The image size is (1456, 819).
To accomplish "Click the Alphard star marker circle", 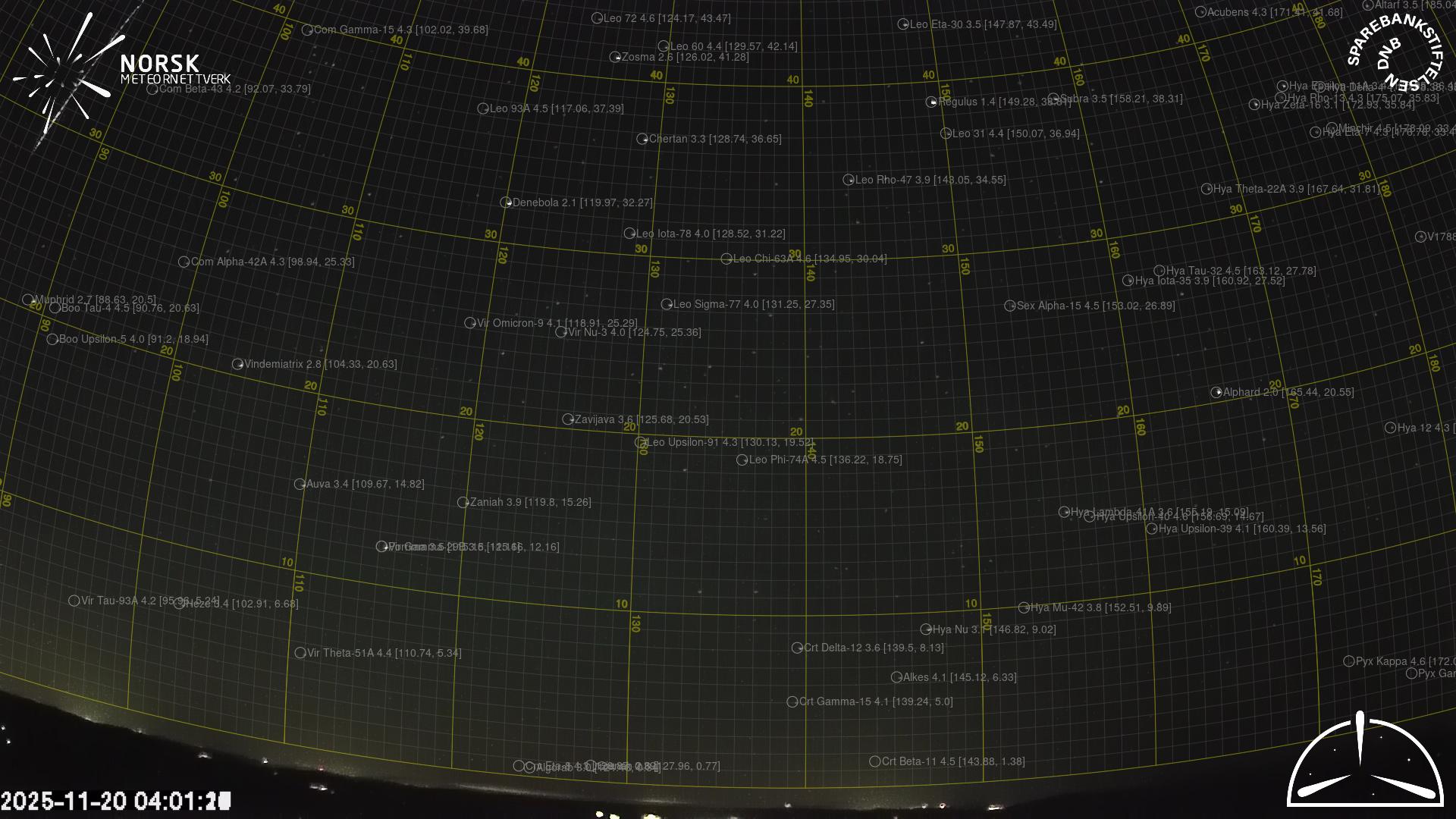I will tap(1216, 392).
